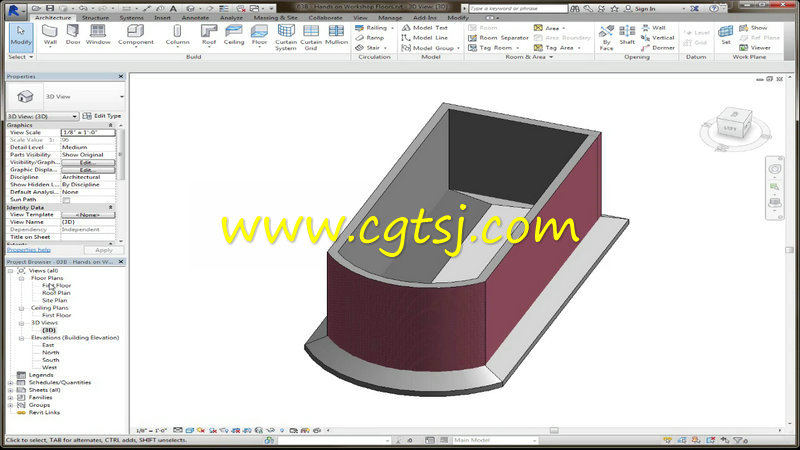Image resolution: width=800 pixels, height=450 pixels.
Task: Collapse the Ceiling Plans tree node
Action: tap(21, 308)
